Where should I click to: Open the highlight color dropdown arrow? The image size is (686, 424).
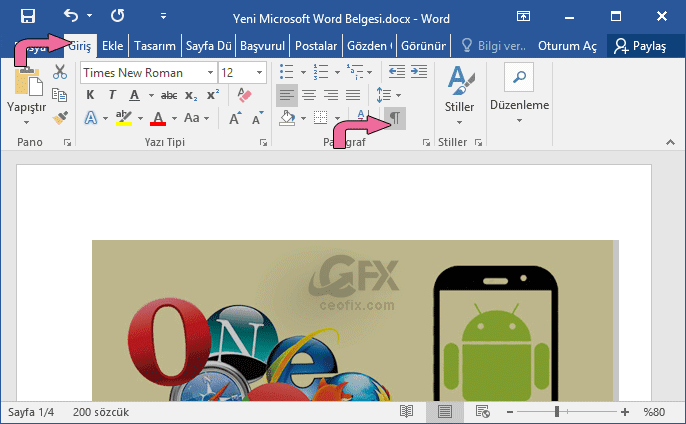140,118
